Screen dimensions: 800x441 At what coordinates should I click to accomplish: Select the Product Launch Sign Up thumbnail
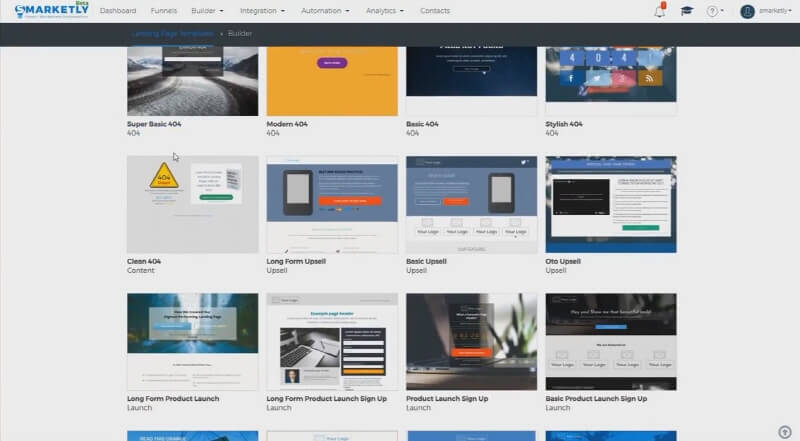pyautogui.click(x=471, y=342)
